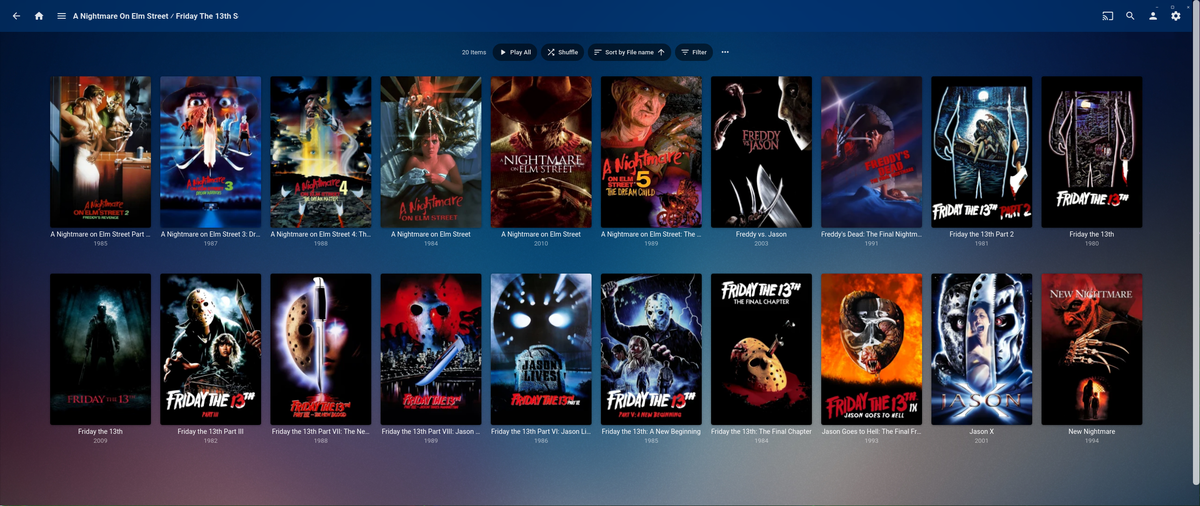
Task: Click the Play All button
Action: pos(515,52)
